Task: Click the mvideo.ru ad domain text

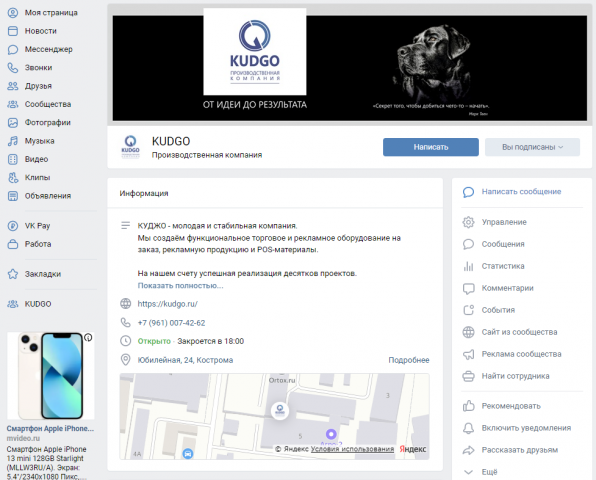Action: [23, 438]
